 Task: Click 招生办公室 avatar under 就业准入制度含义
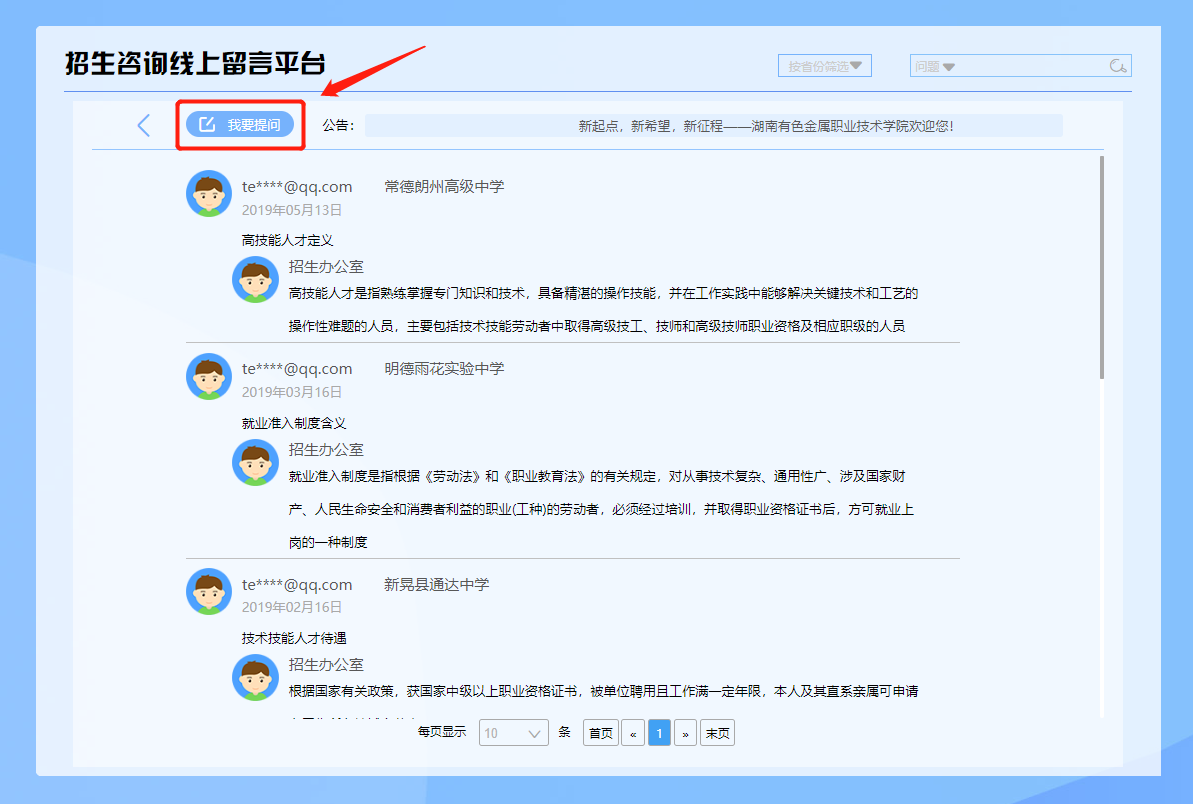[x=255, y=462]
